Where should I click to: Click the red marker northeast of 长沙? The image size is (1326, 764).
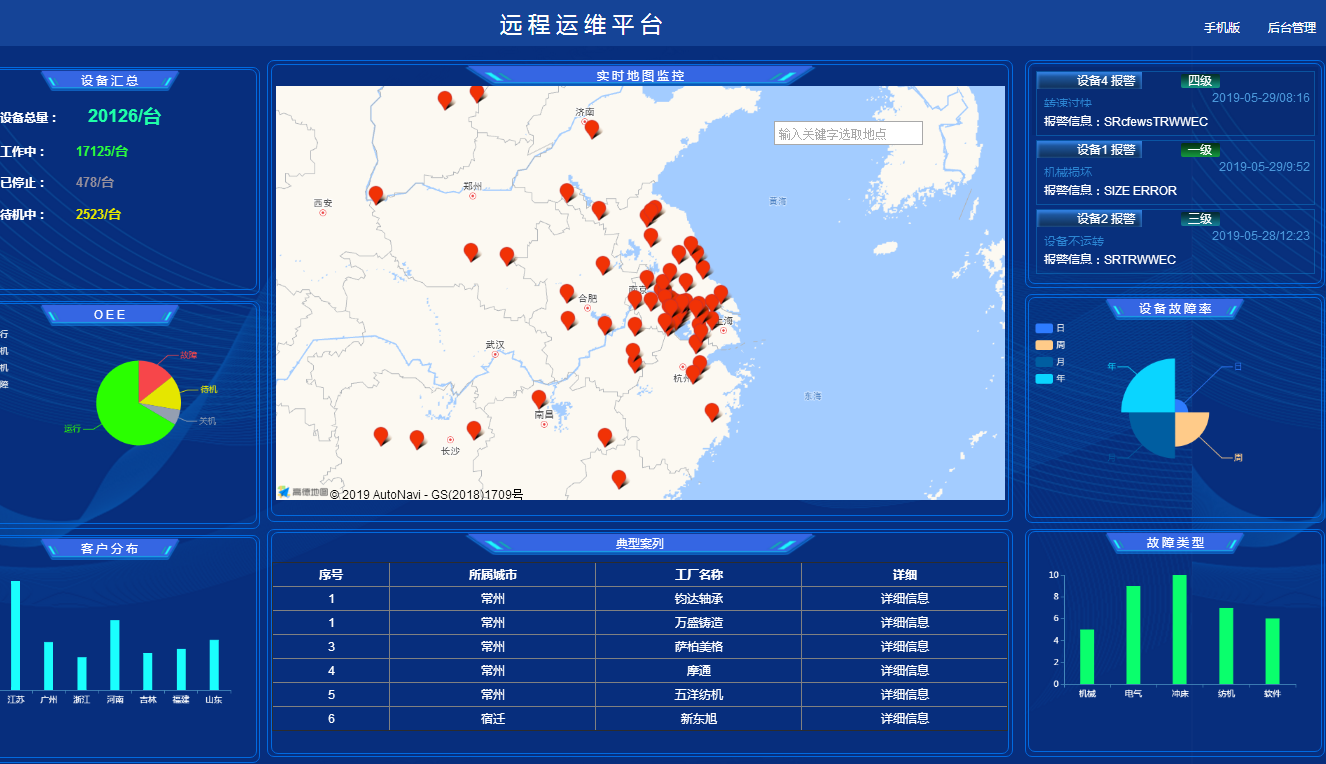coord(474,428)
